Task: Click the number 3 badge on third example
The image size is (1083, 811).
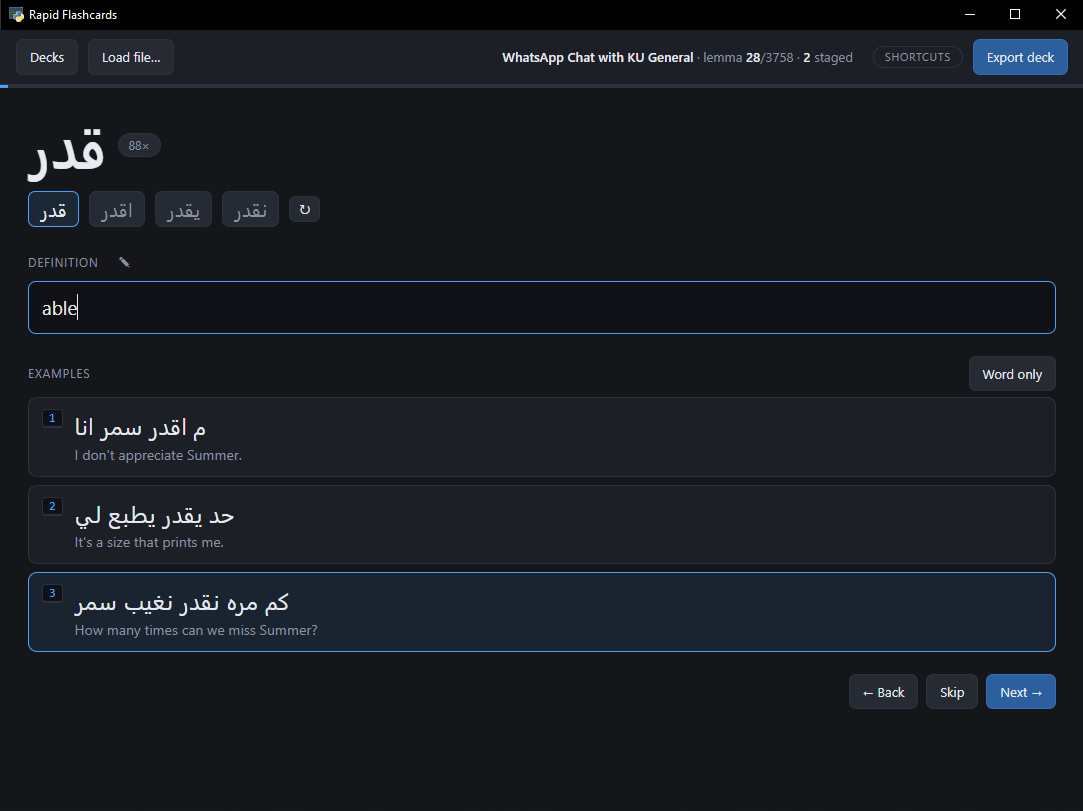Action: [x=52, y=593]
